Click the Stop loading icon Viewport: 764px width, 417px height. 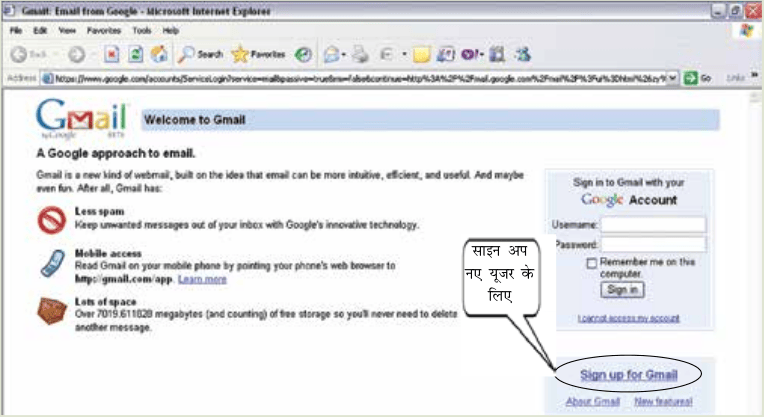[x=112, y=55]
